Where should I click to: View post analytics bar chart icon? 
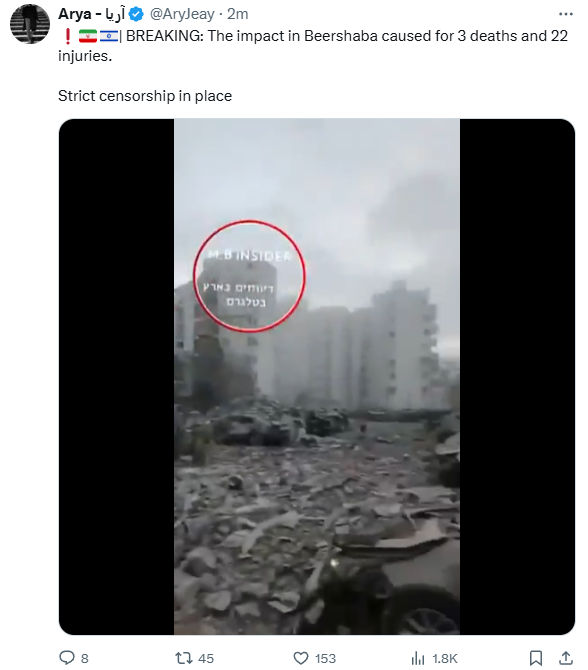pyautogui.click(x=417, y=658)
